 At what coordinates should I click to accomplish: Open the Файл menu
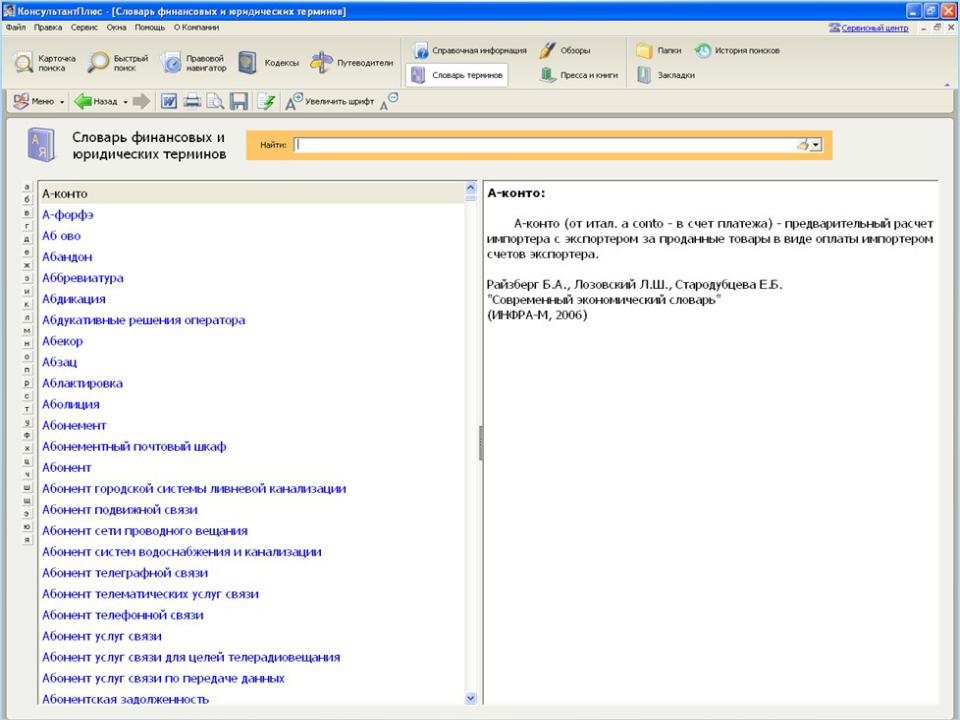[16, 28]
